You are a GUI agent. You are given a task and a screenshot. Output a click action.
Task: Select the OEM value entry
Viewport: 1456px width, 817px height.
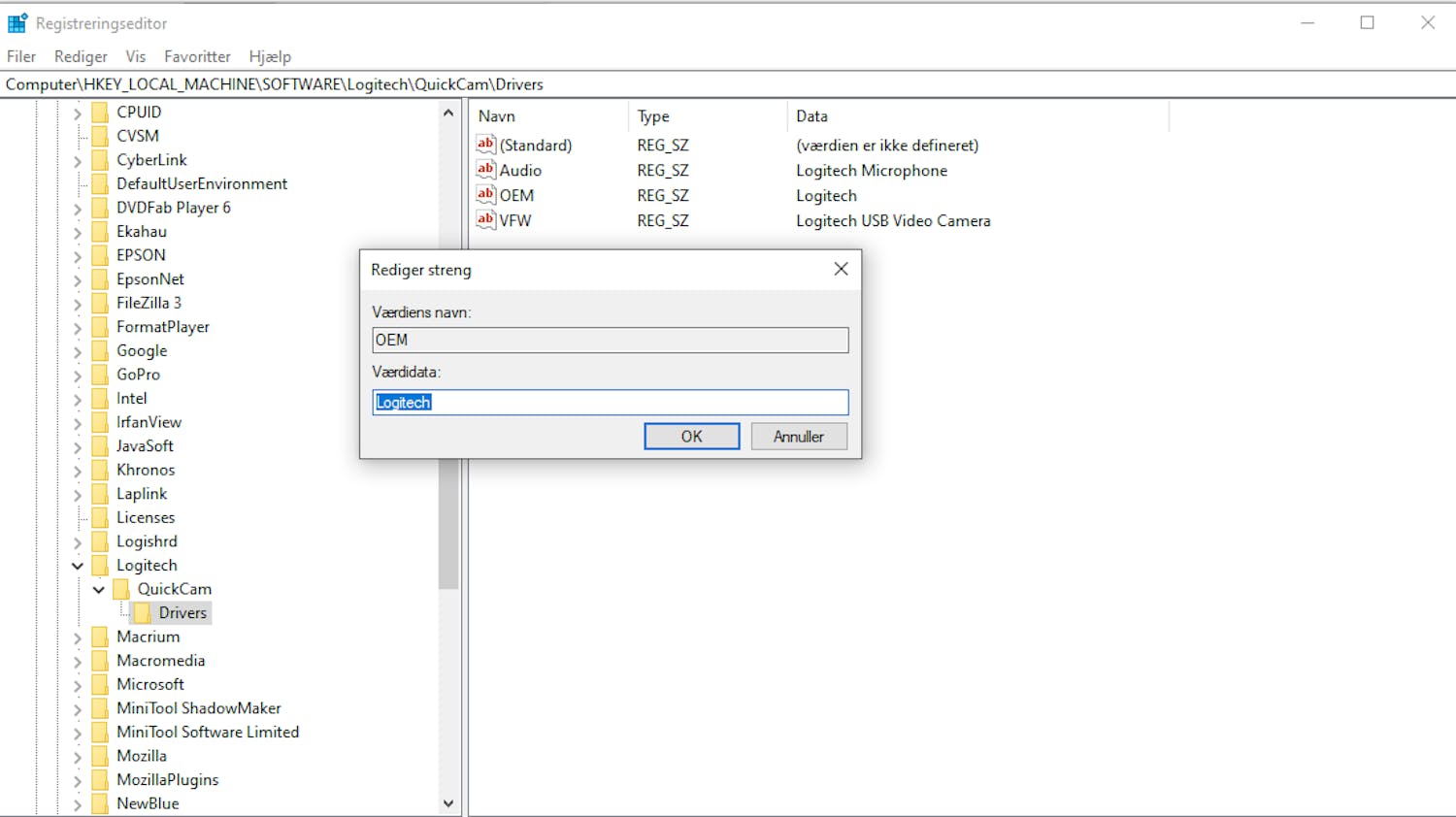(516, 195)
